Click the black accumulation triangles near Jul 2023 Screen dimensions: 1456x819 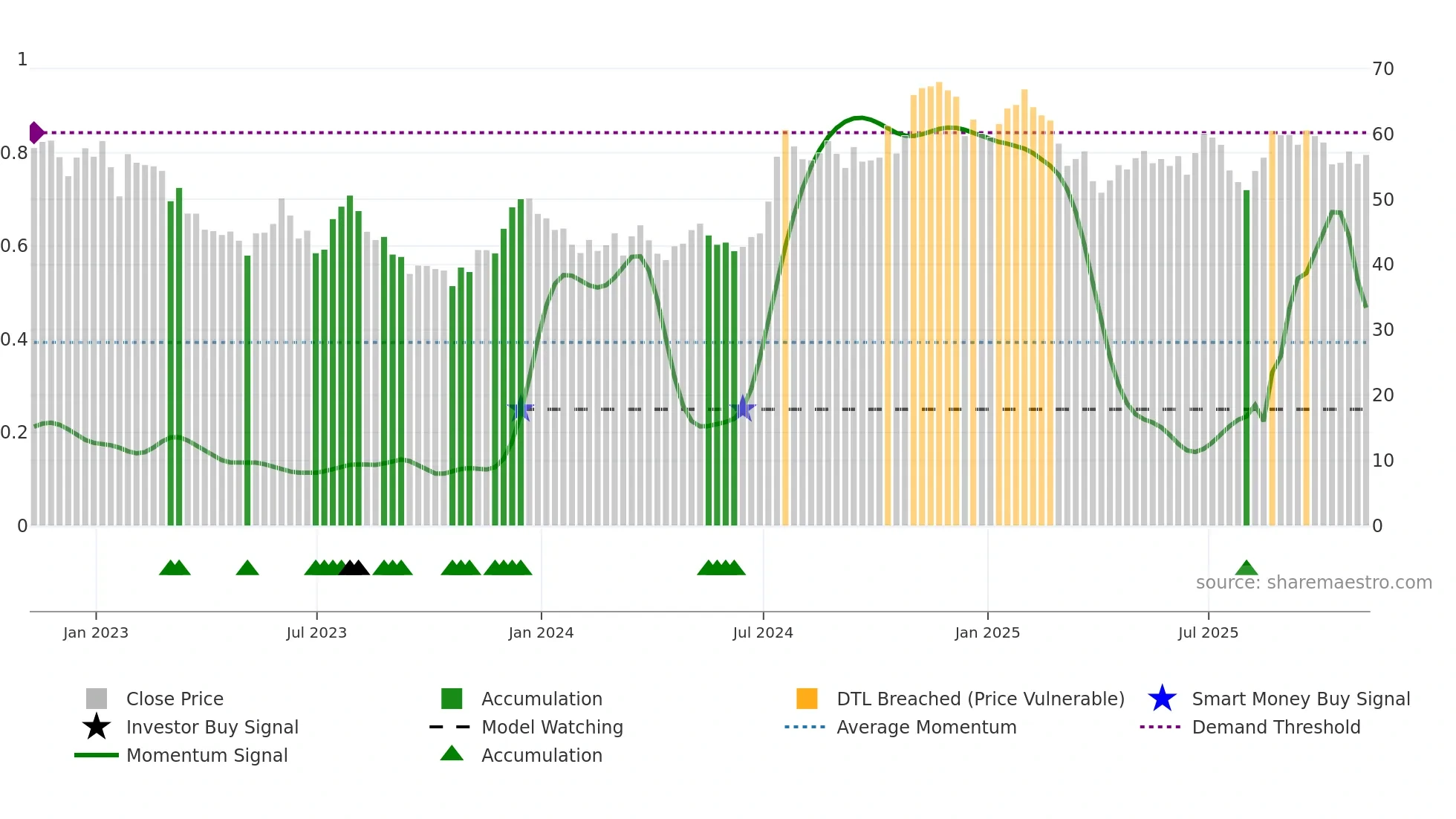tap(354, 568)
